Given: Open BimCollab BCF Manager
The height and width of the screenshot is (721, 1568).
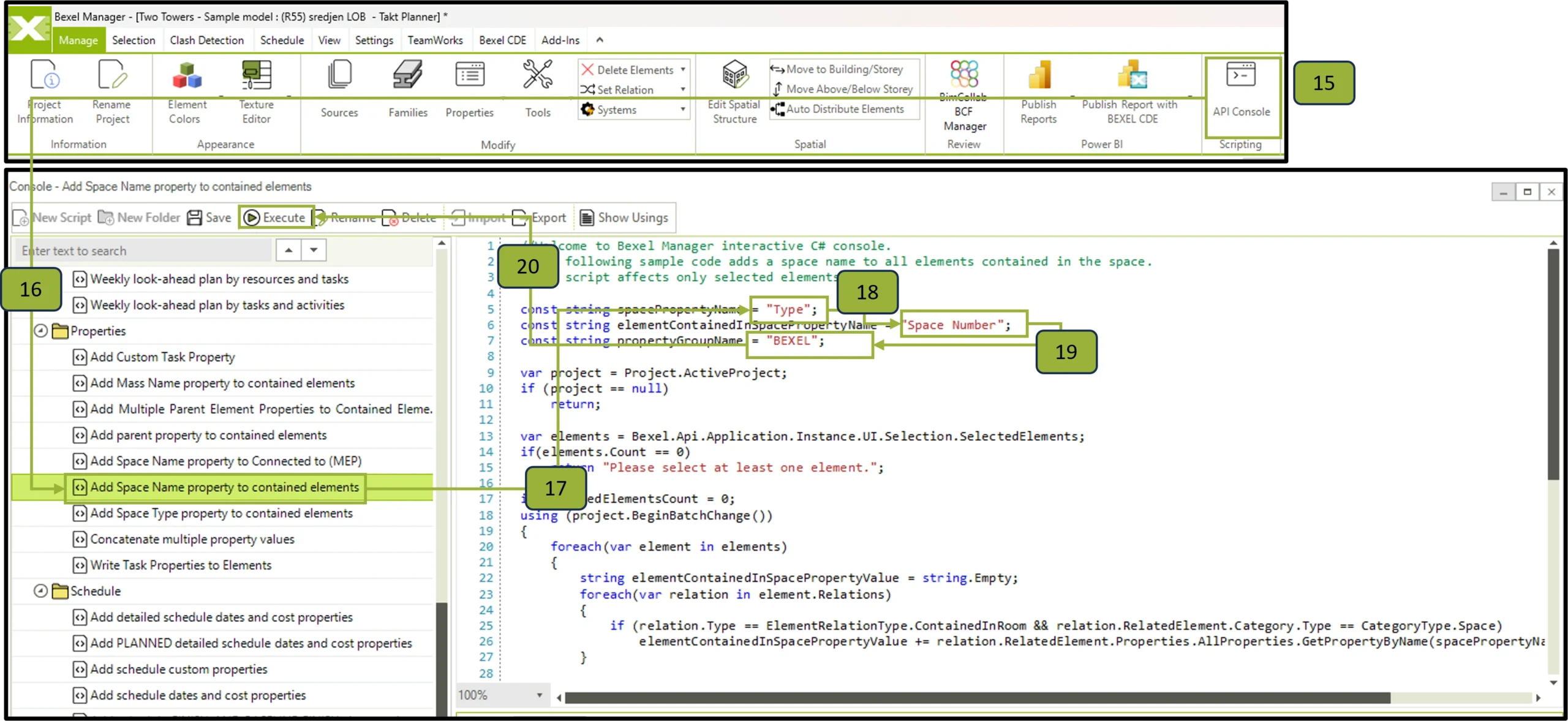Looking at the screenshot, I should click(964, 96).
